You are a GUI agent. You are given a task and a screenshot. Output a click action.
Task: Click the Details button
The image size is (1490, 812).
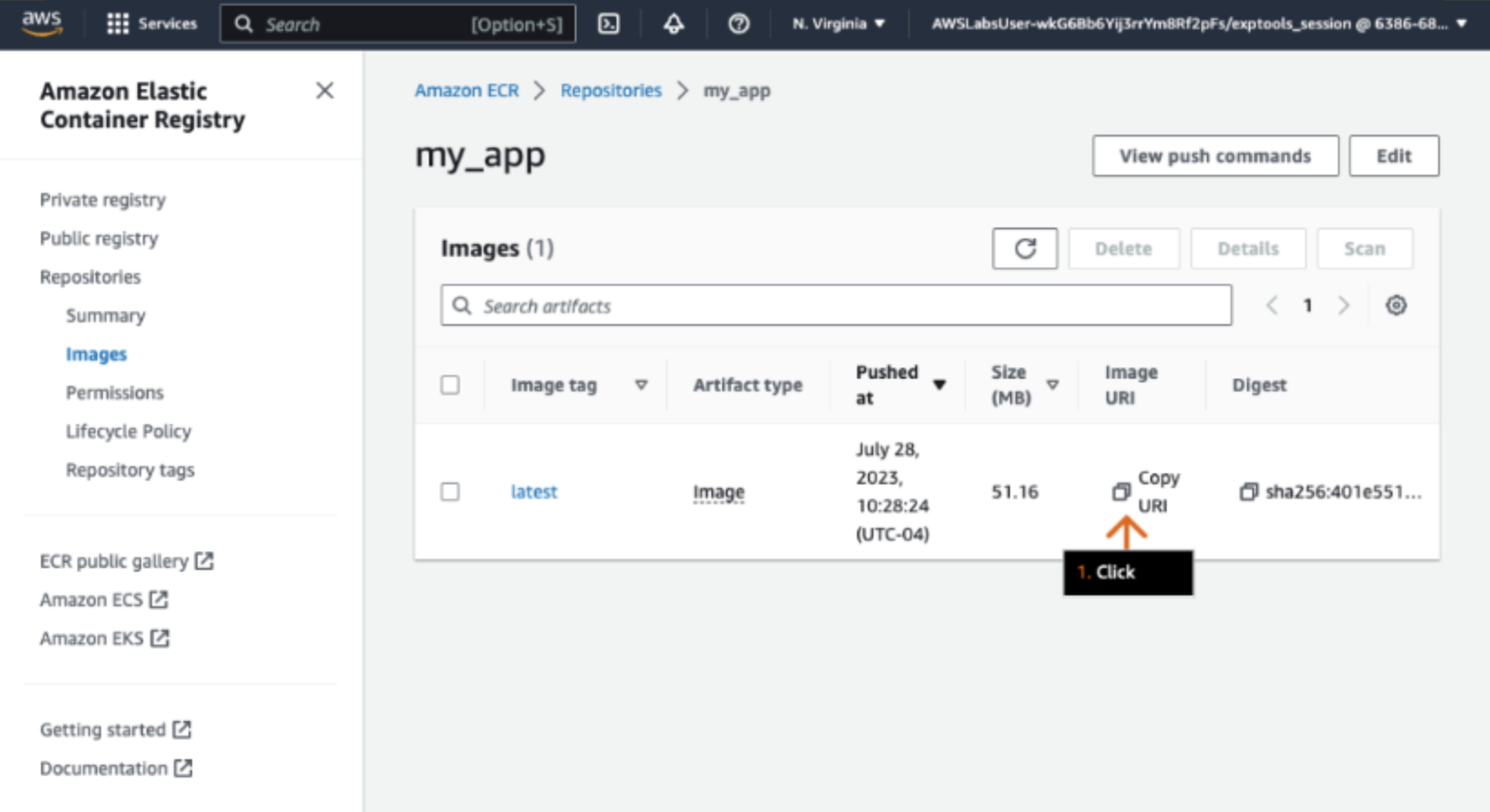1248,249
